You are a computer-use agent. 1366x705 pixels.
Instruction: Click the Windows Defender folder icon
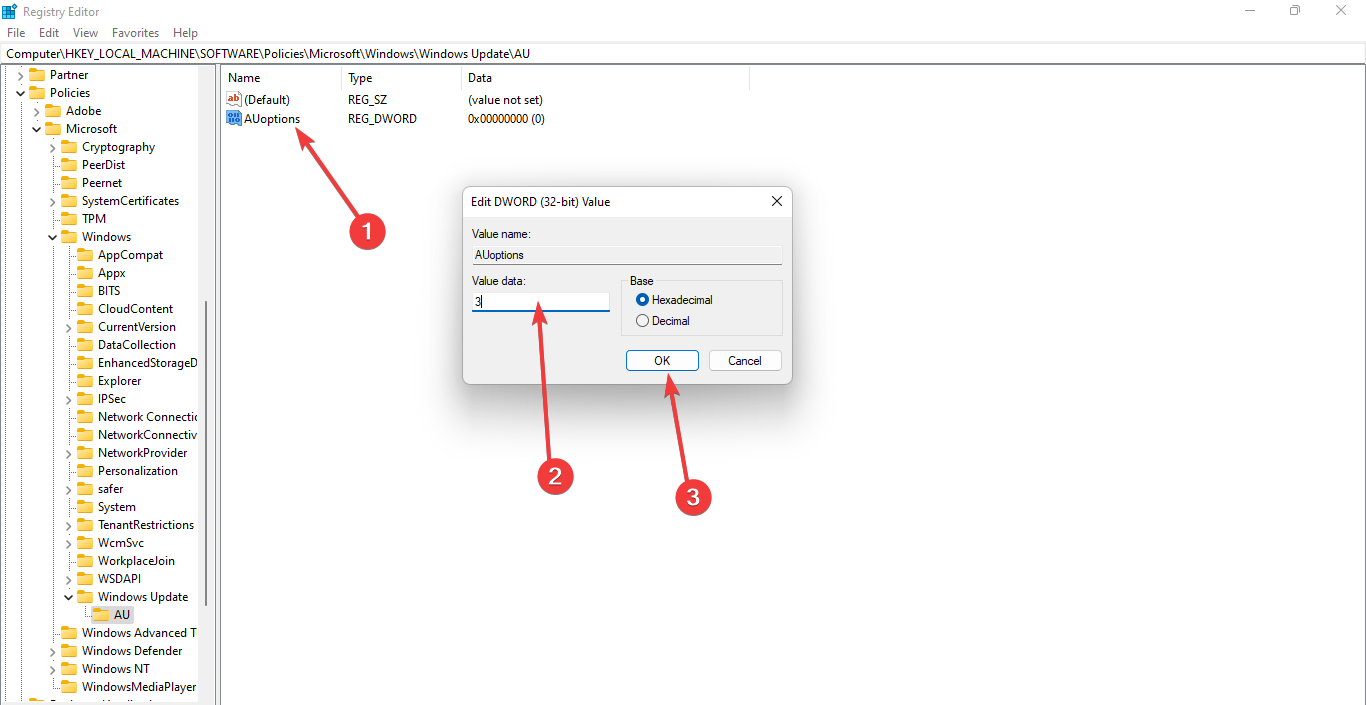69,651
